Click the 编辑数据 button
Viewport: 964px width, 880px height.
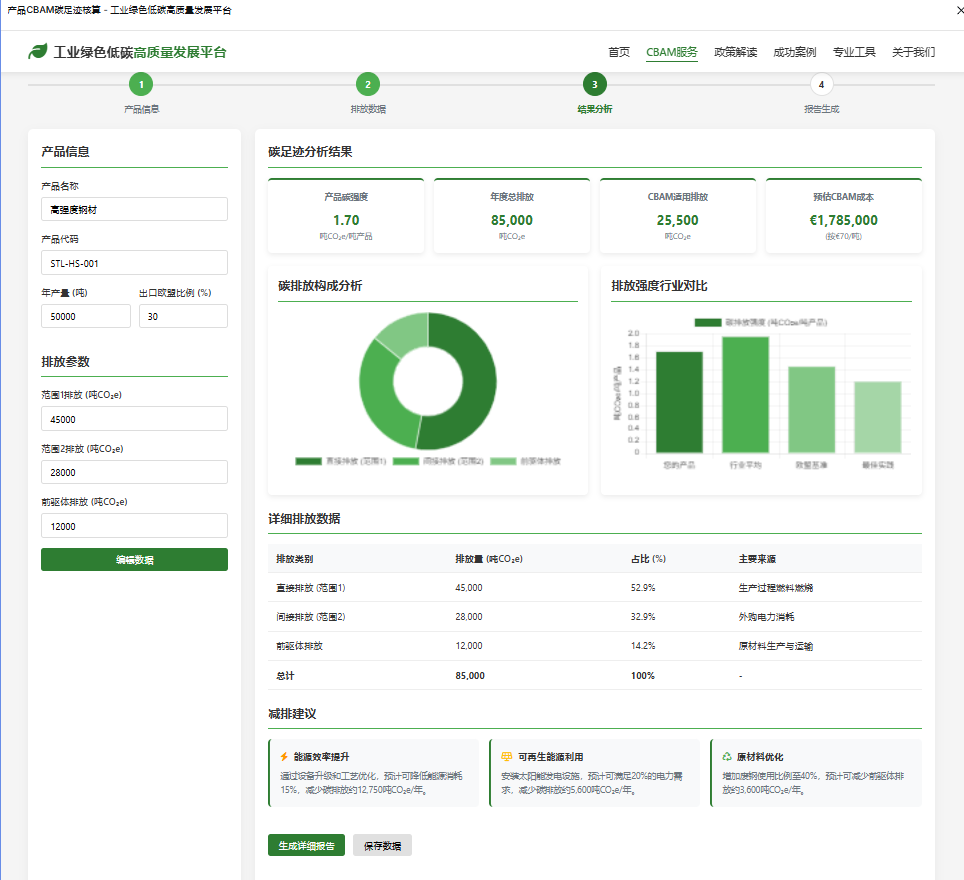(x=134, y=560)
